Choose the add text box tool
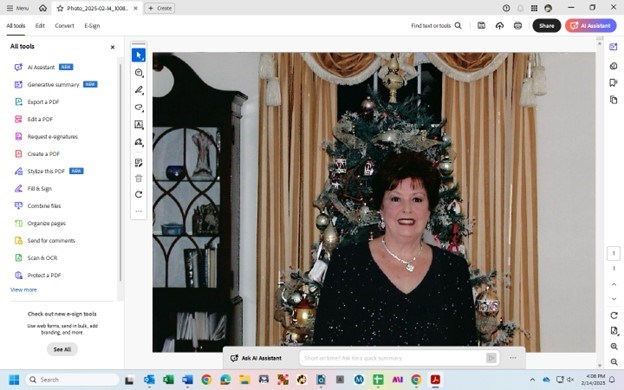Image resolution: width=624 pixels, height=390 pixels. click(138, 125)
